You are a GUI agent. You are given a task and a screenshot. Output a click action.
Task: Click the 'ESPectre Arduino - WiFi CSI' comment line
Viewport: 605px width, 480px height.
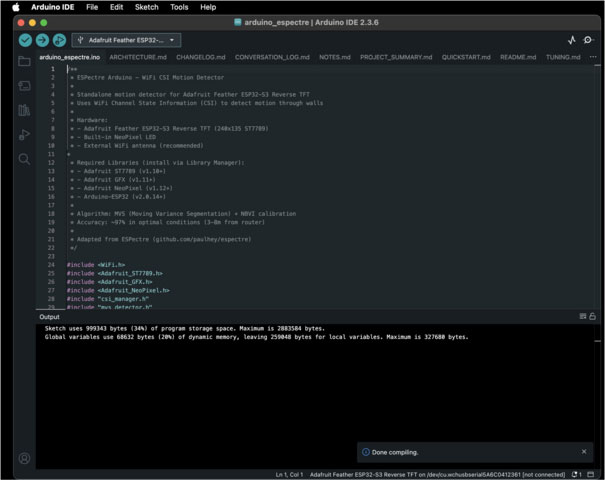[x=147, y=78]
